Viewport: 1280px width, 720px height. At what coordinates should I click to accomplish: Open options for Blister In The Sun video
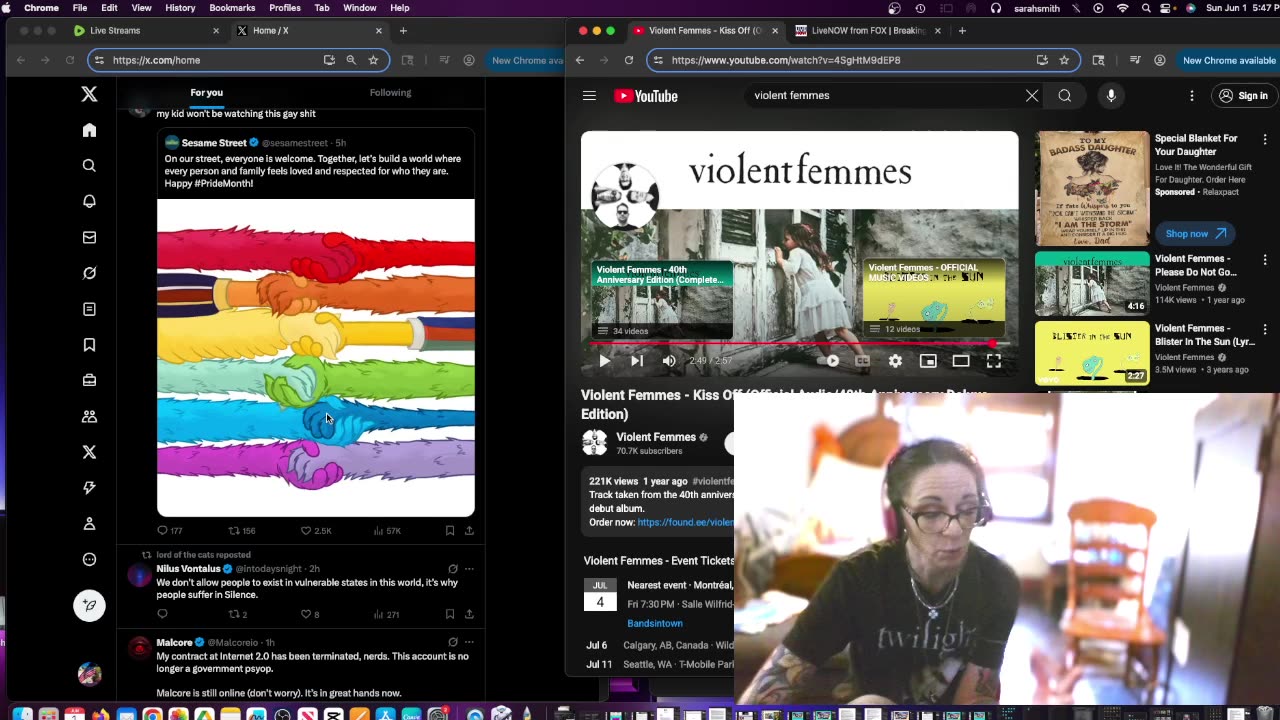click(1265, 329)
